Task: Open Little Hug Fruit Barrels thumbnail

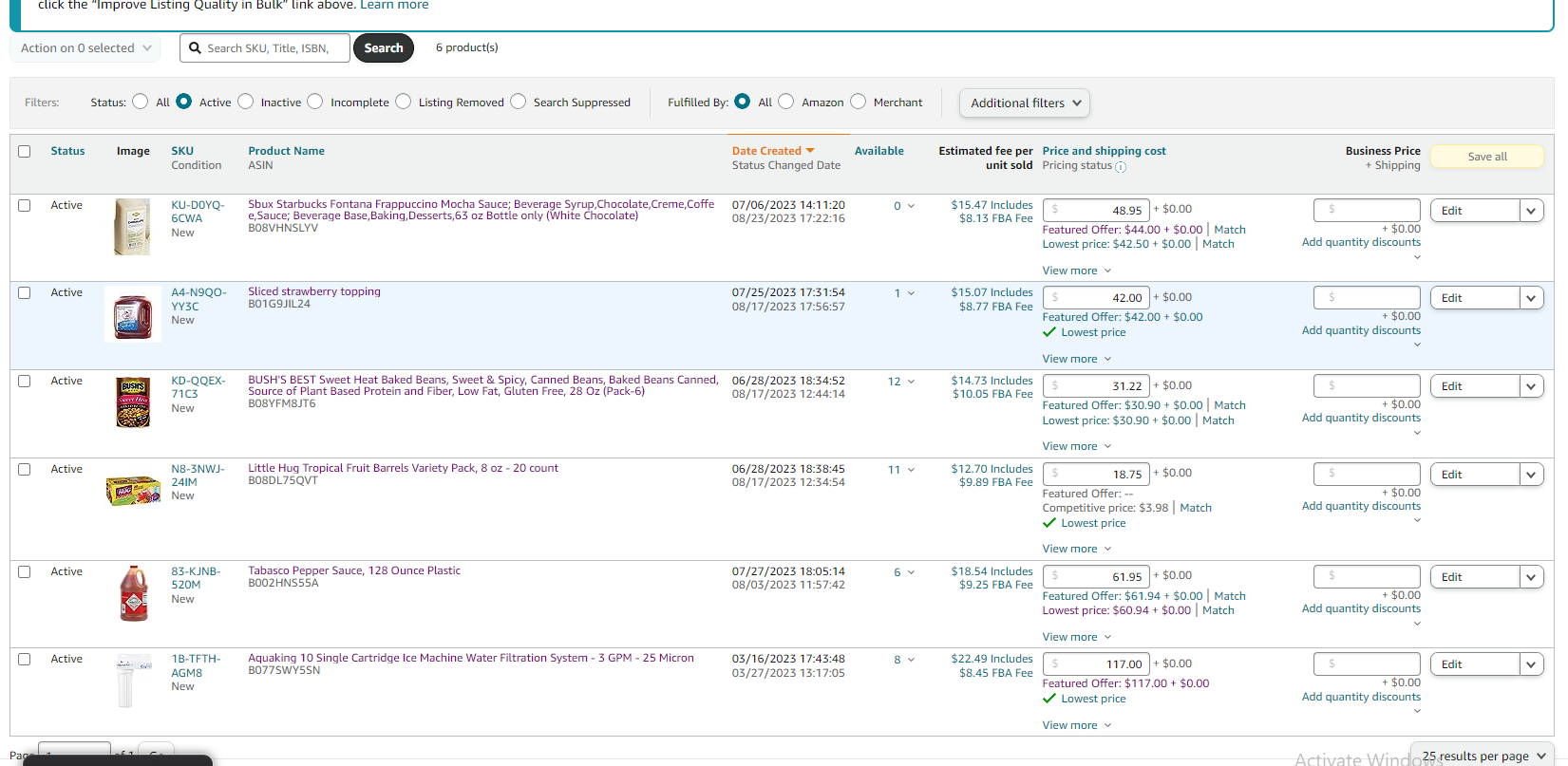Action: coord(133,491)
